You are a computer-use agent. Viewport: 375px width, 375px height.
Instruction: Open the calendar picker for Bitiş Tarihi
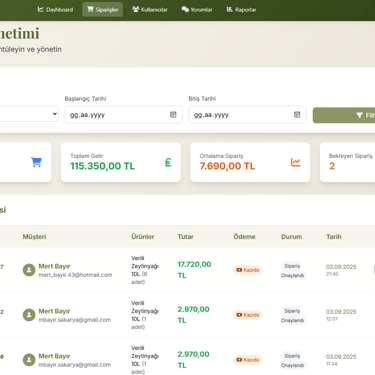click(x=297, y=115)
